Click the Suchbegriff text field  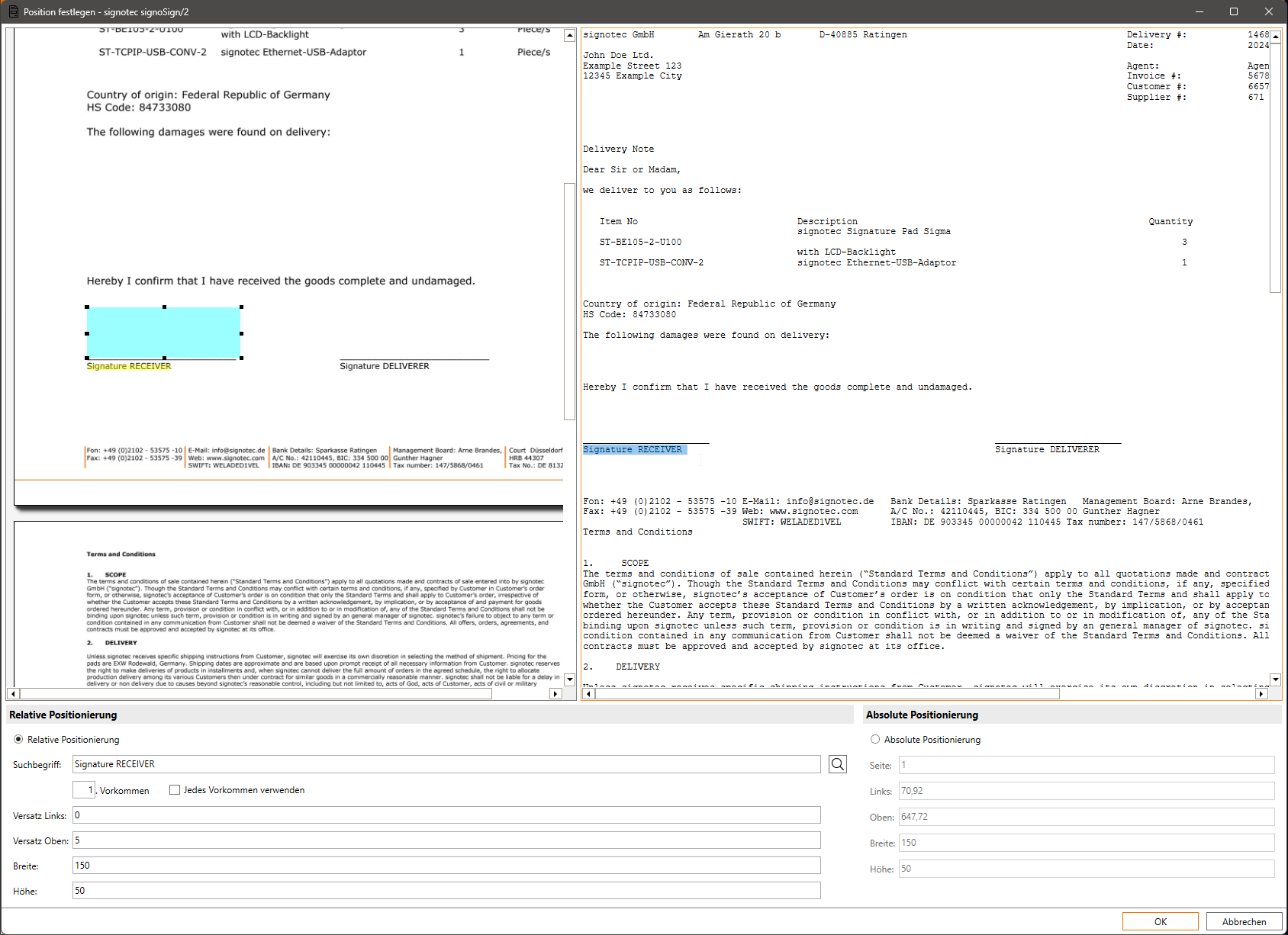(446, 764)
